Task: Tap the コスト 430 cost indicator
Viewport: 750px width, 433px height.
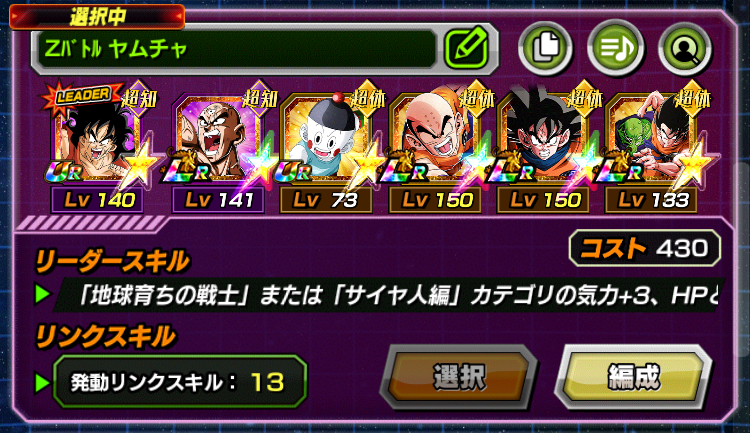Action: tap(645, 248)
